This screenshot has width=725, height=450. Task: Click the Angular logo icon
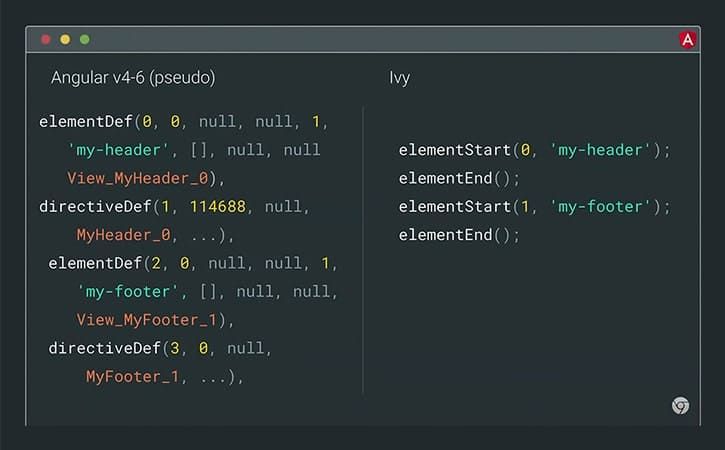[688, 39]
